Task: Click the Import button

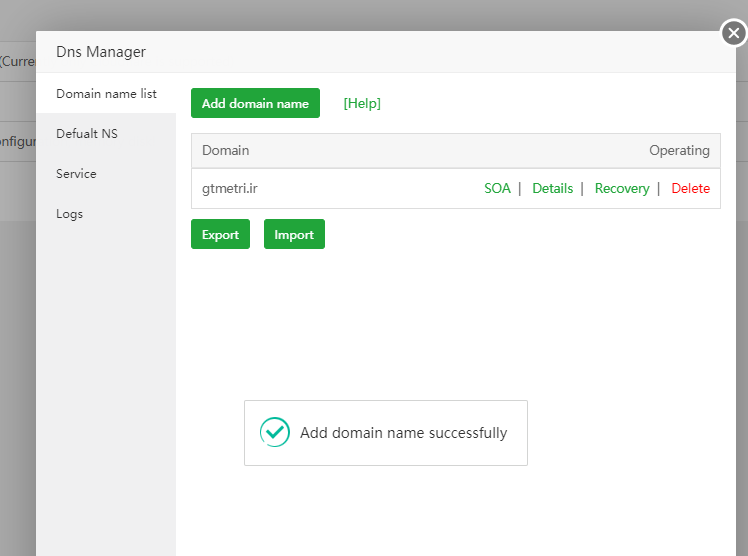Action: pos(294,235)
